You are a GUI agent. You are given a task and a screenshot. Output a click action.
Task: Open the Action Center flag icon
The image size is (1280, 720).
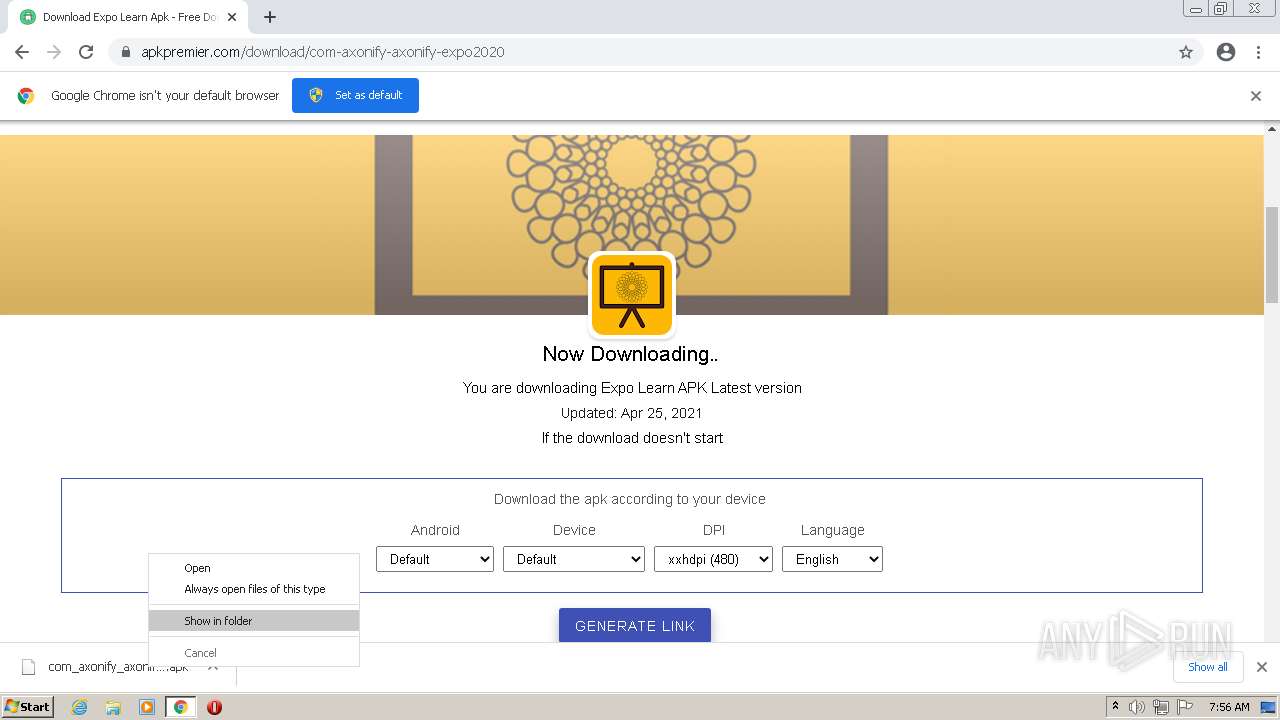point(1185,707)
